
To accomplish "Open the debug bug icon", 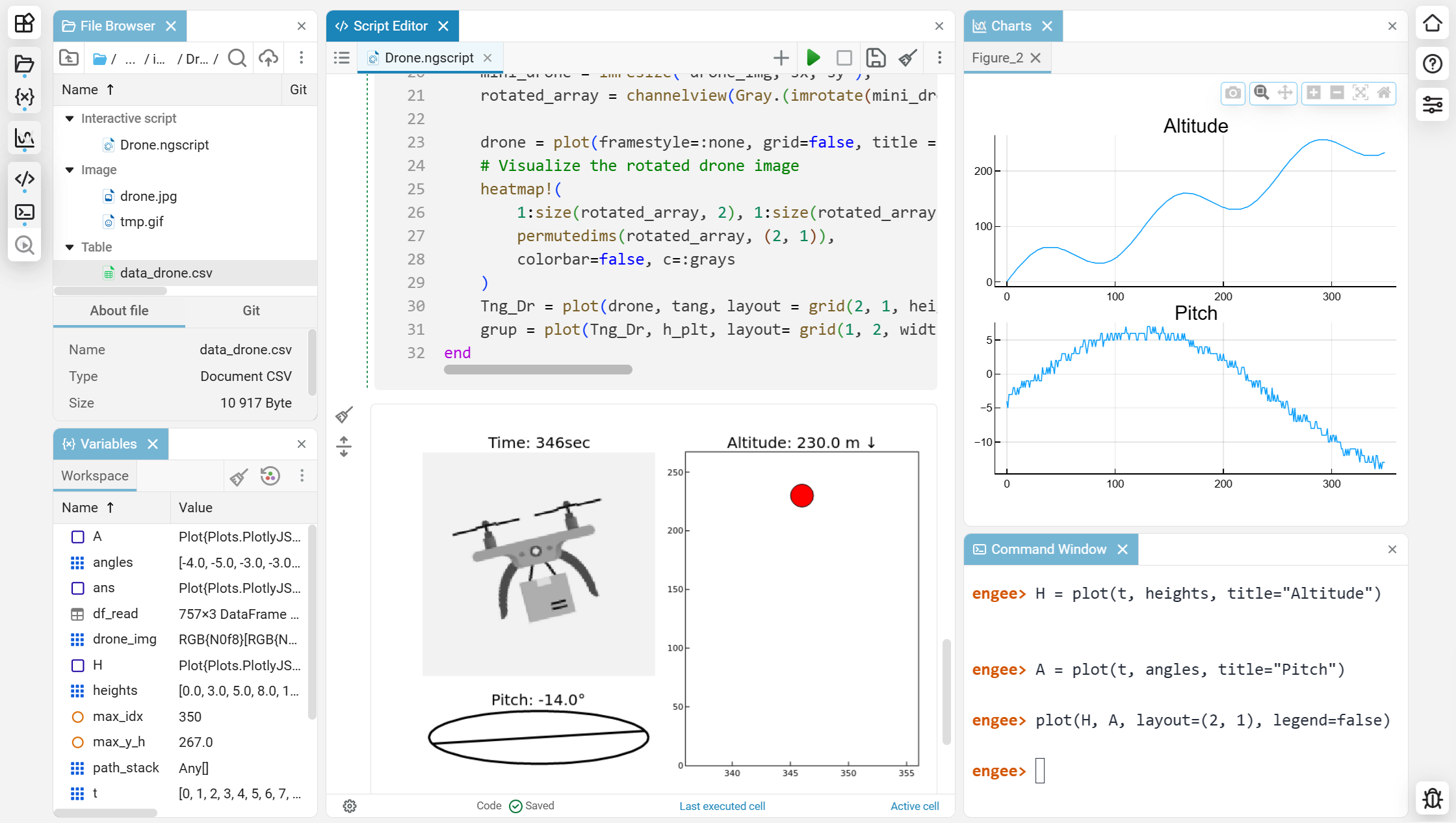I will pyautogui.click(x=1433, y=798).
